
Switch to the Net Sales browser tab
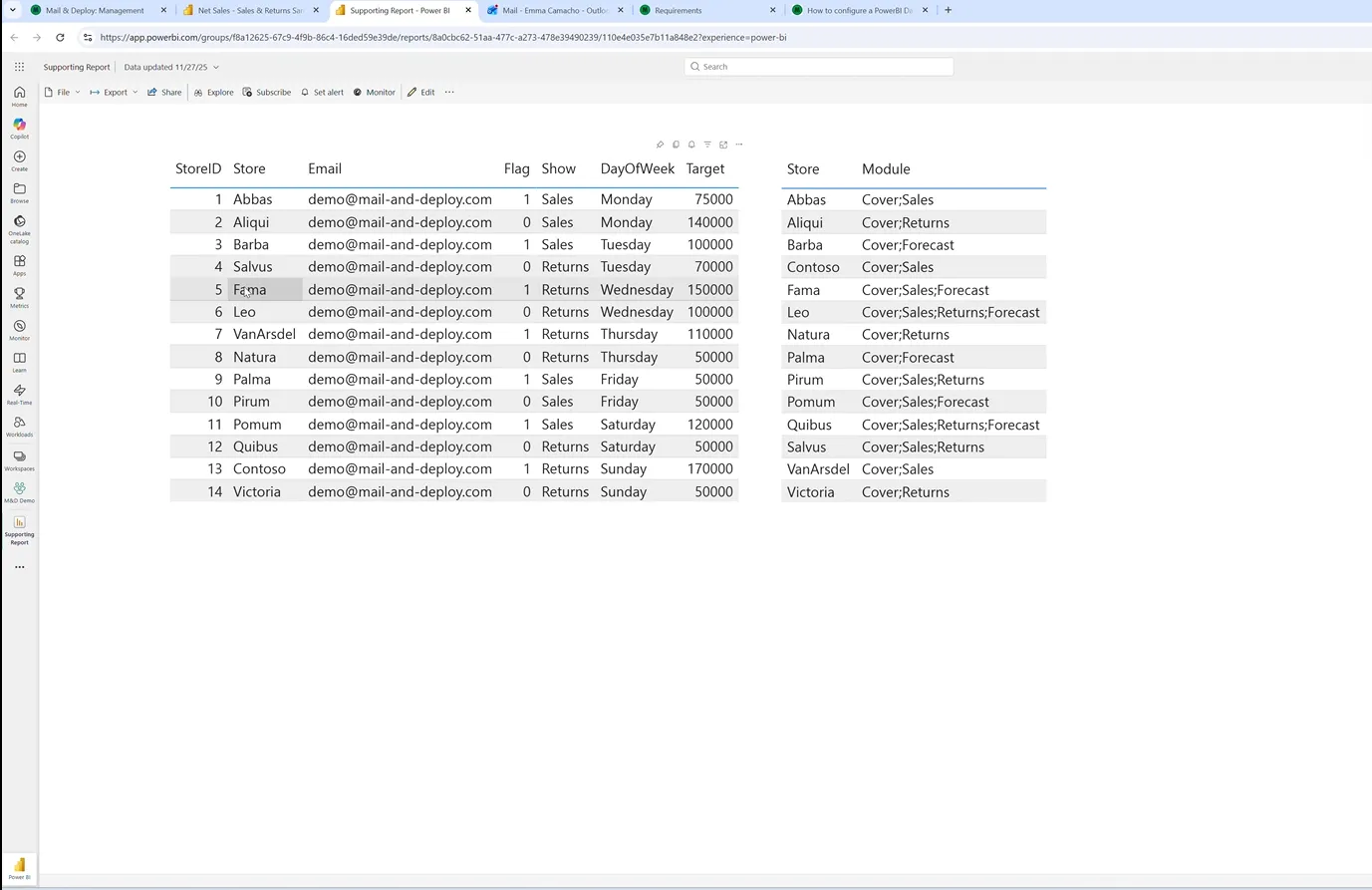pos(249,10)
